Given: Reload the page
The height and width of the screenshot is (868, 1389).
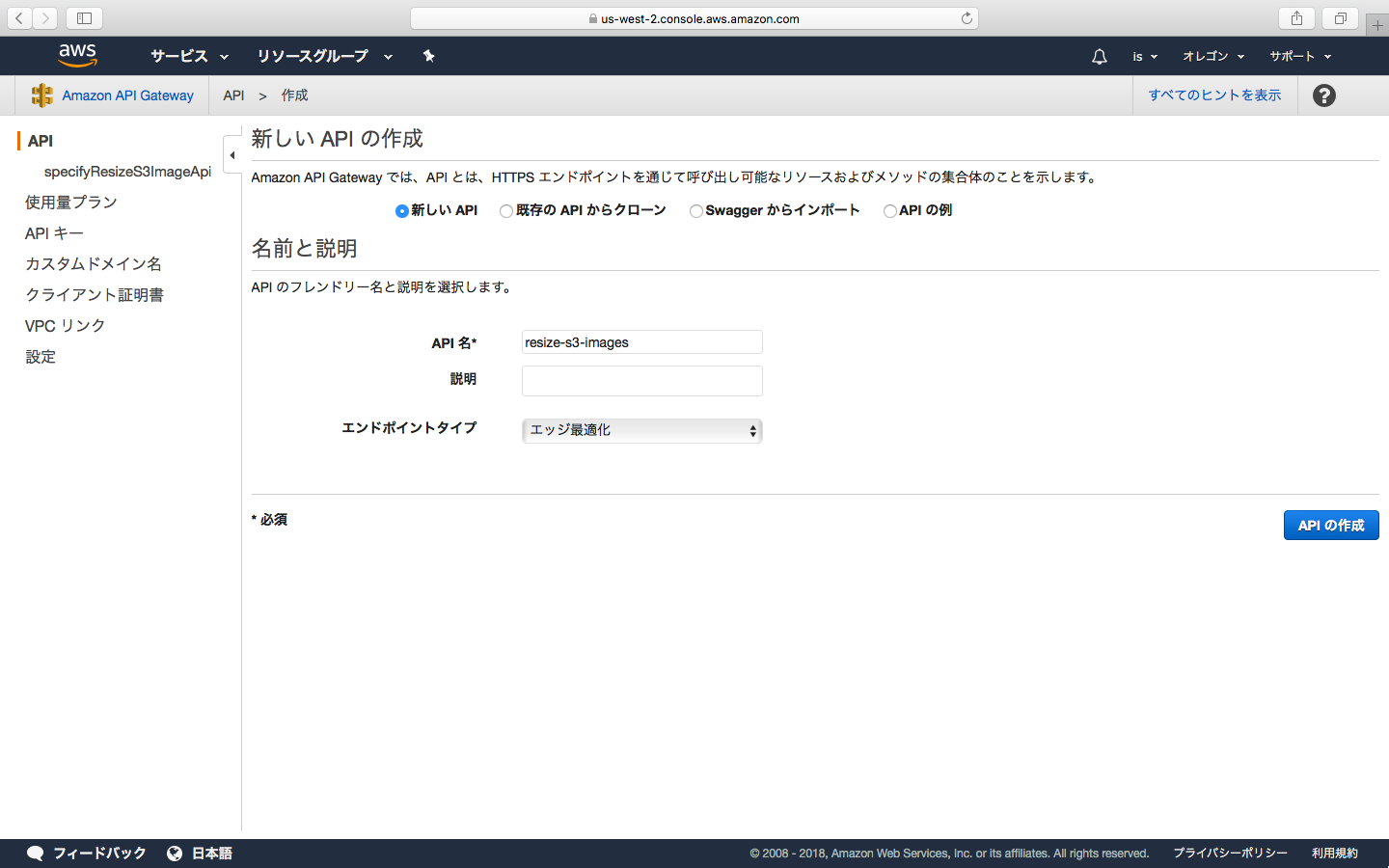Looking at the screenshot, I should point(967,18).
